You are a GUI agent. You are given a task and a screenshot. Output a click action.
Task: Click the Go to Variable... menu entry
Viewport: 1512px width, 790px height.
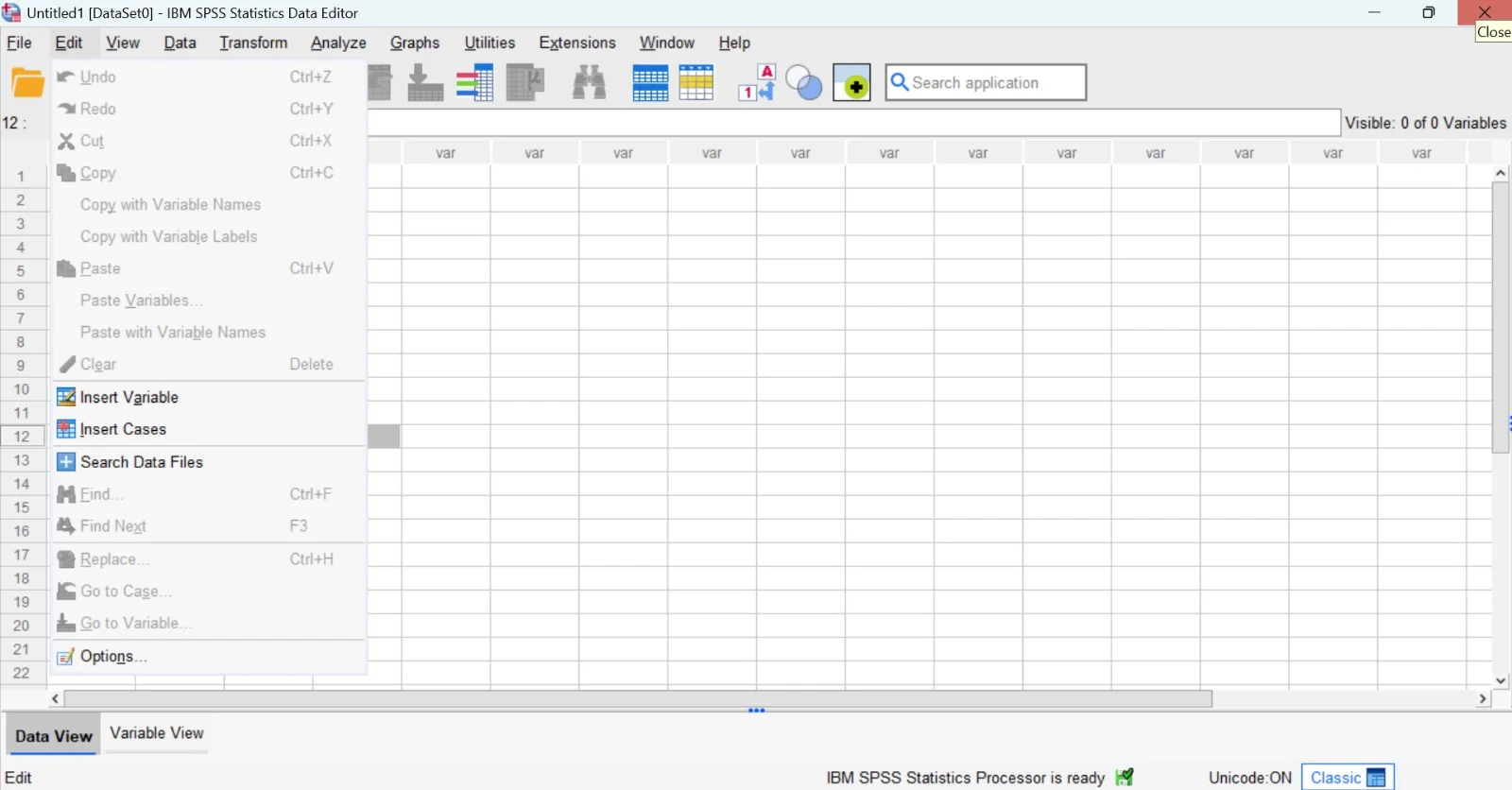click(x=208, y=624)
